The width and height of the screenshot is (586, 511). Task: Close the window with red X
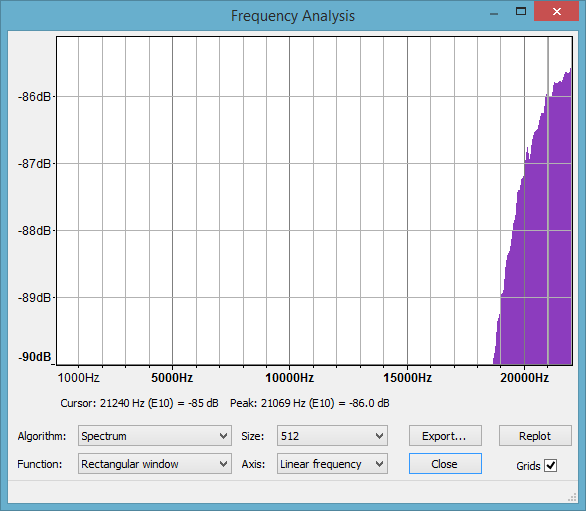(556, 12)
